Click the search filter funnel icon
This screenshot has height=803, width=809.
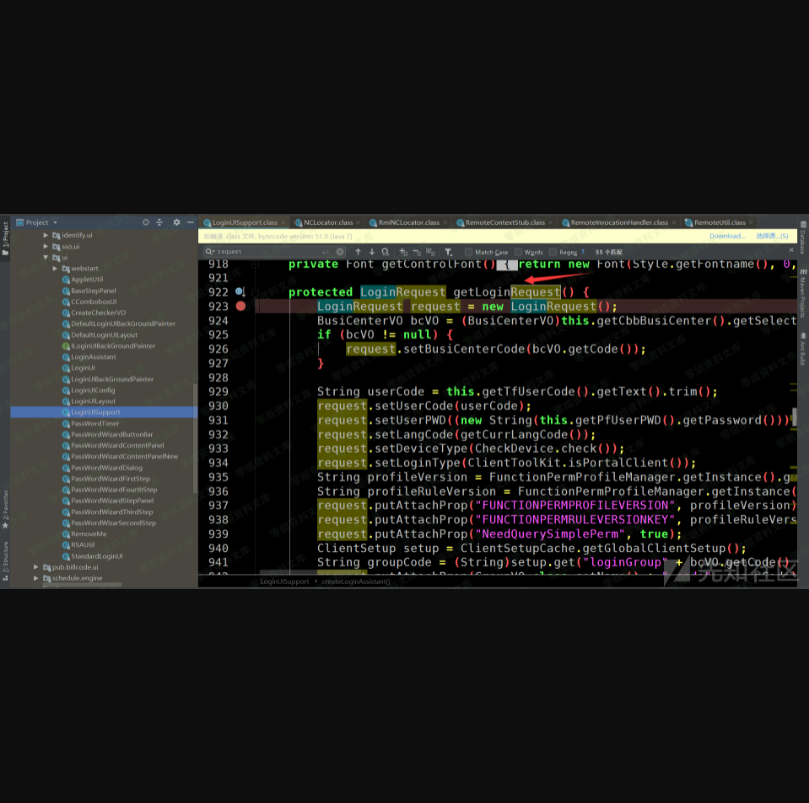(x=449, y=252)
